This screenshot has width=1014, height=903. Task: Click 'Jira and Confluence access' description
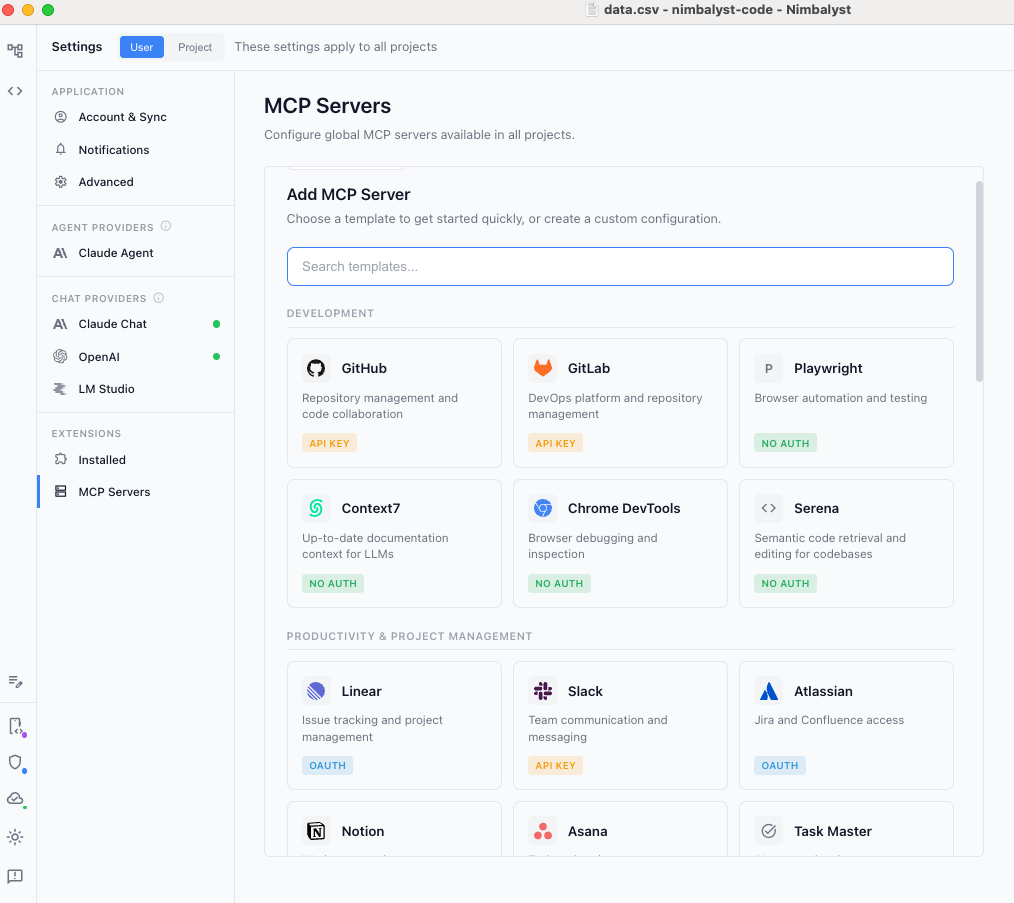(829, 720)
